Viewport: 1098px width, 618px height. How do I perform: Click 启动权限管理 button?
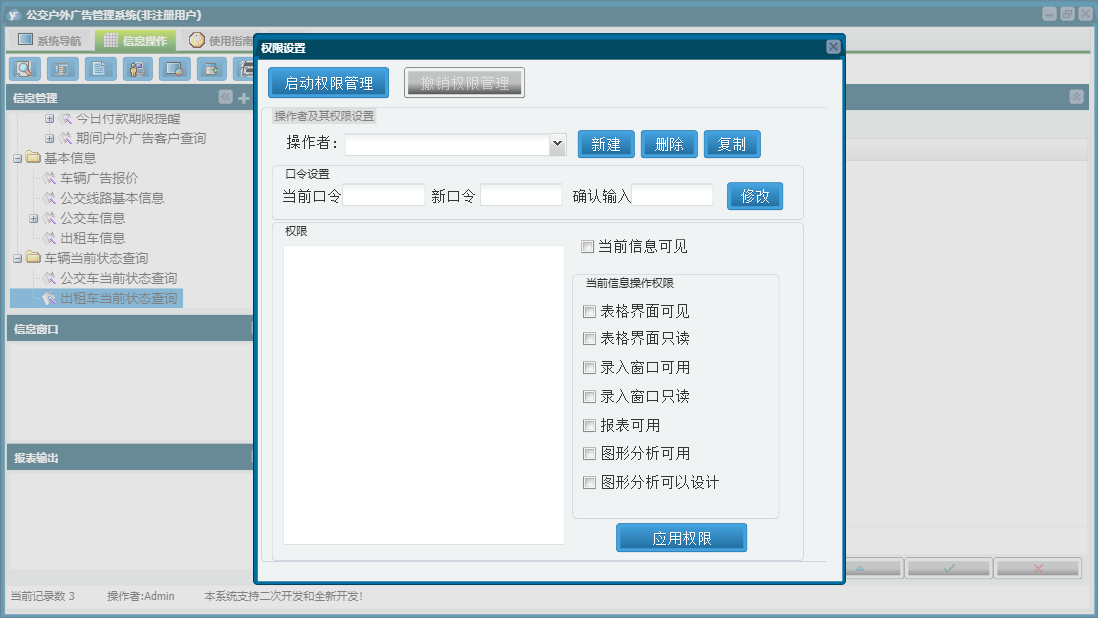coord(328,83)
